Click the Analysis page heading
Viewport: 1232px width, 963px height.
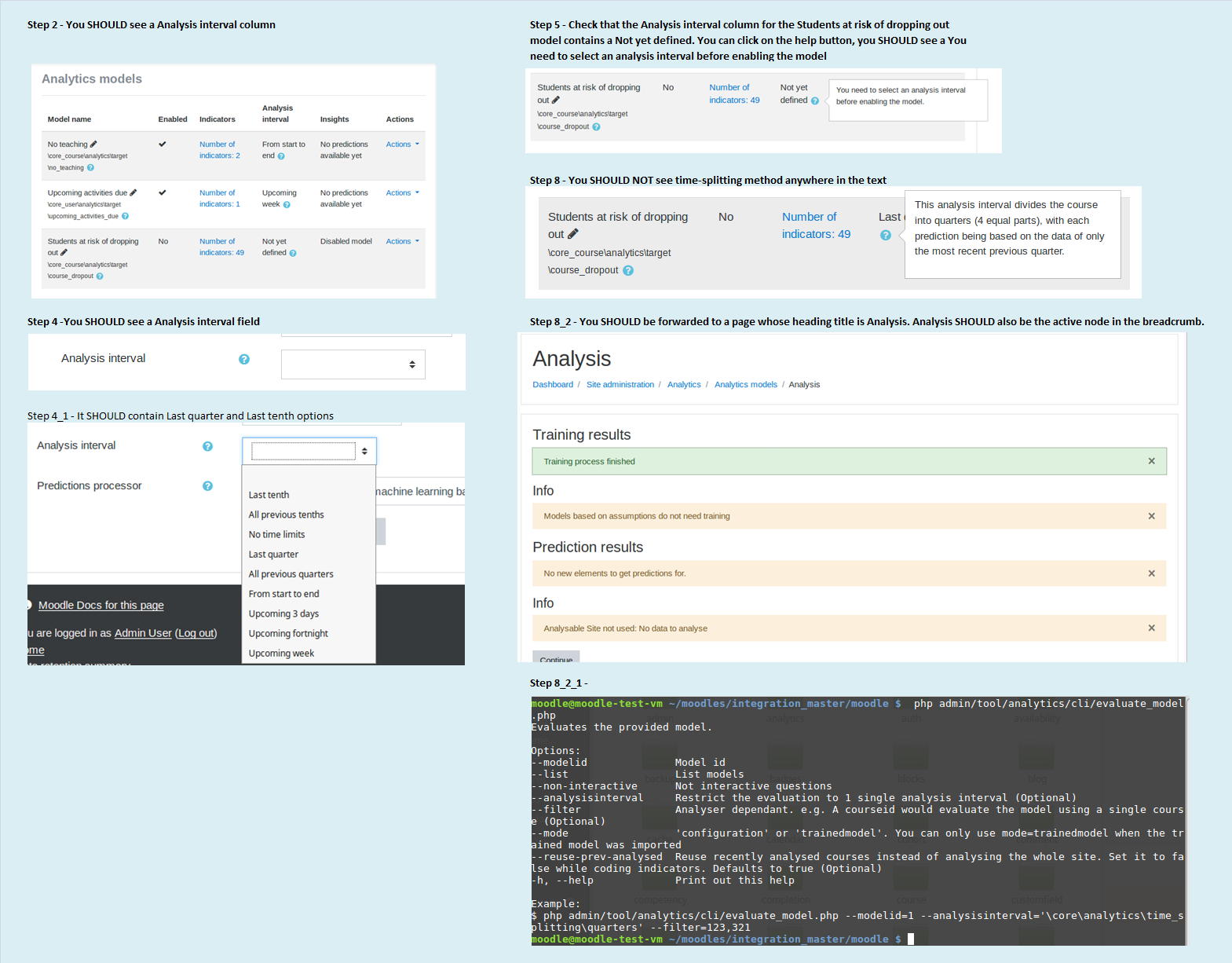(x=572, y=359)
